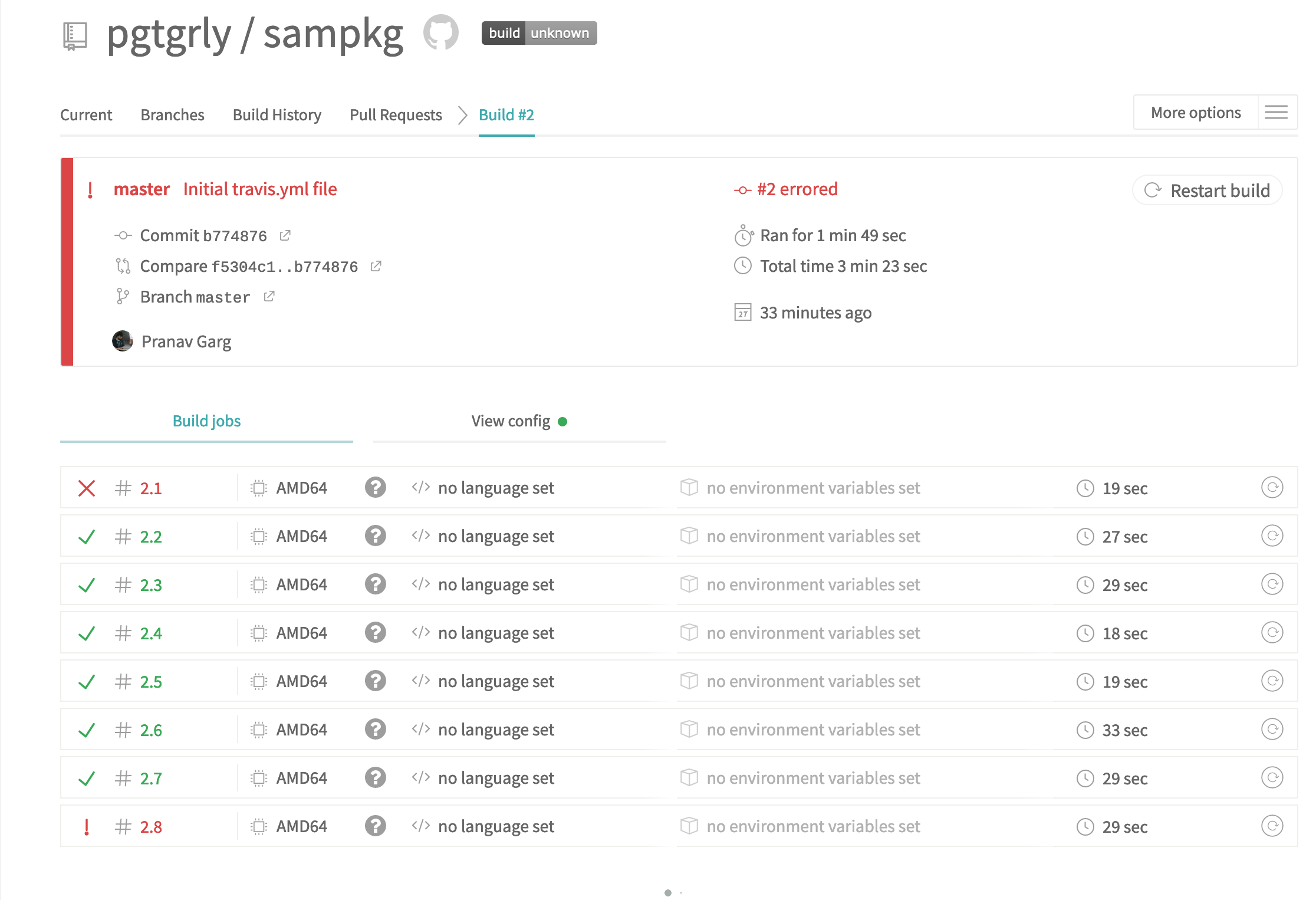
Task: Click the Restart build button
Action: pyautogui.click(x=1207, y=190)
